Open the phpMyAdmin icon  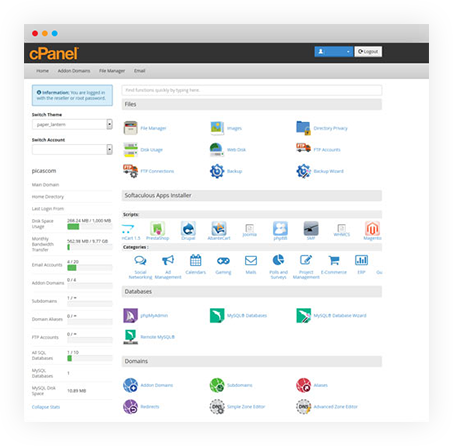tap(130, 315)
